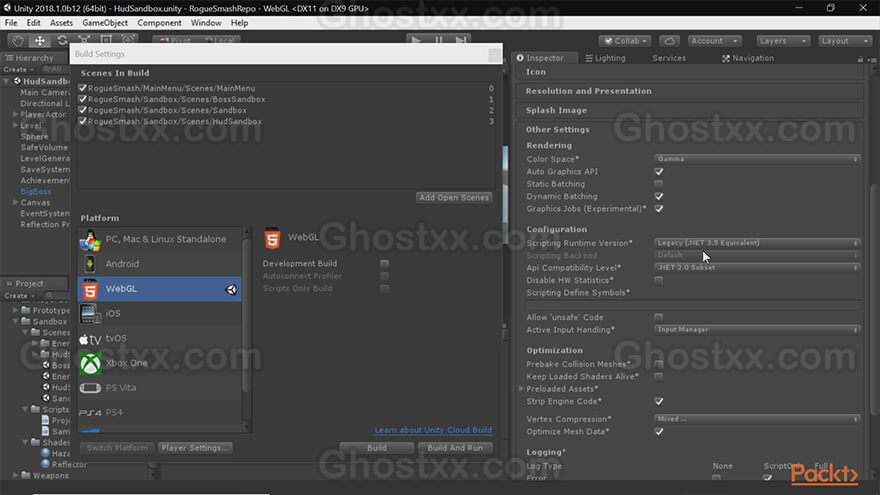
Task: Select the Rotate tool in toolbar
Action: pos(62,40)
